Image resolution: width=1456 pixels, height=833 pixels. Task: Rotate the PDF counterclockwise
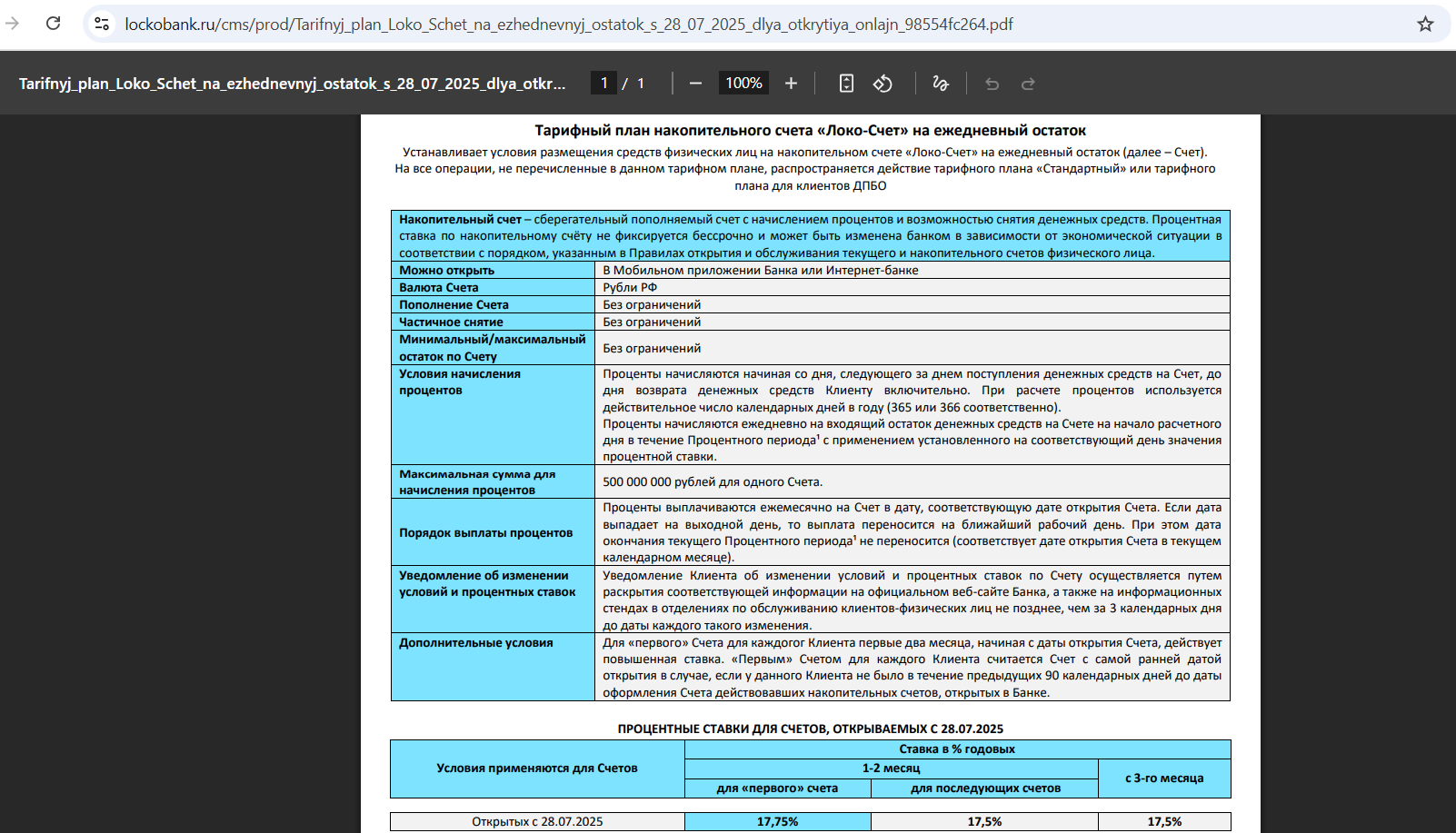coord(883,84)
